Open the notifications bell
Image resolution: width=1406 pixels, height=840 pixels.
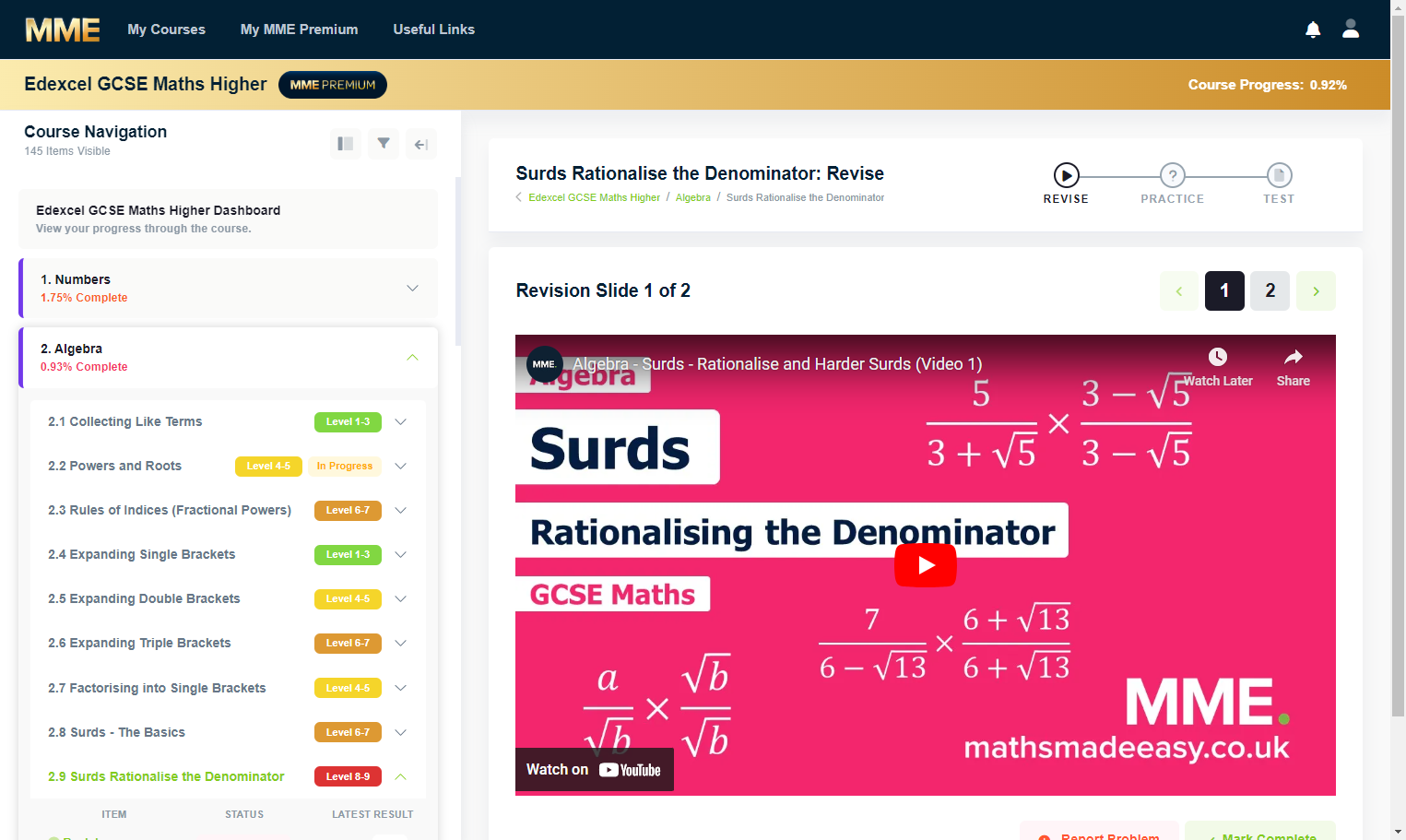coord(1313,30)
